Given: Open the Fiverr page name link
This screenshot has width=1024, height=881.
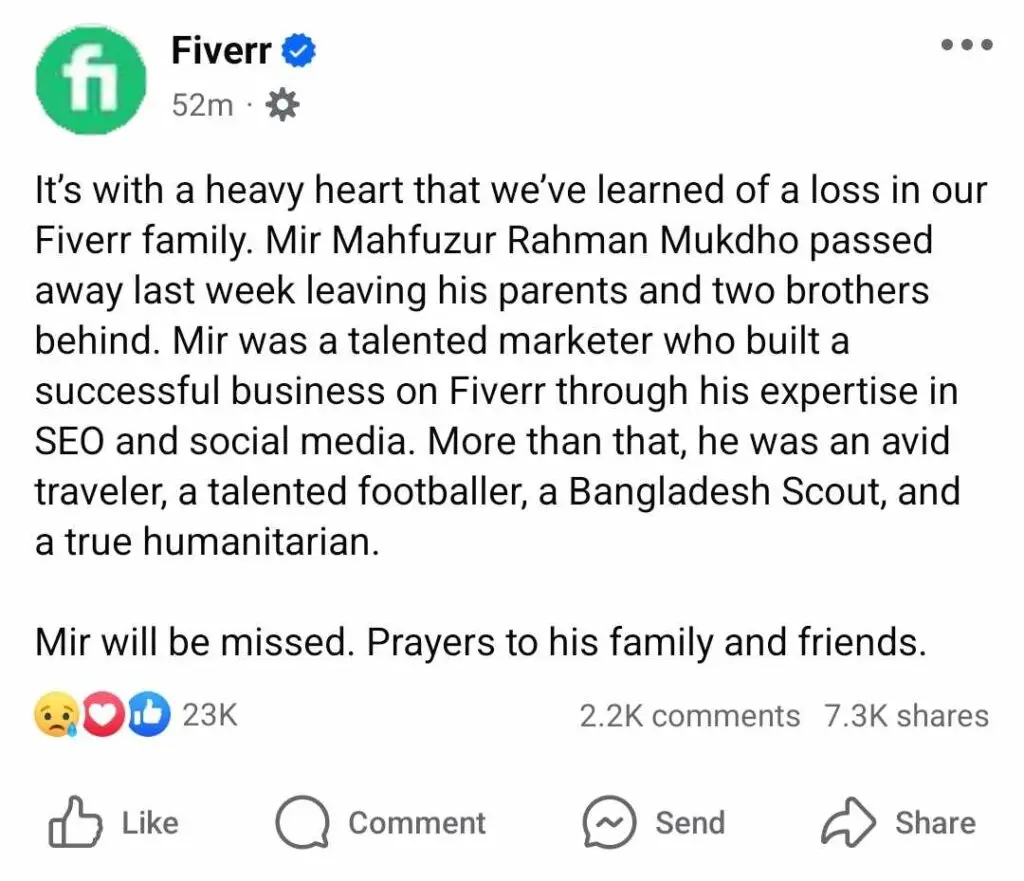Looking at the screenshot, I should tap(221, 50).
